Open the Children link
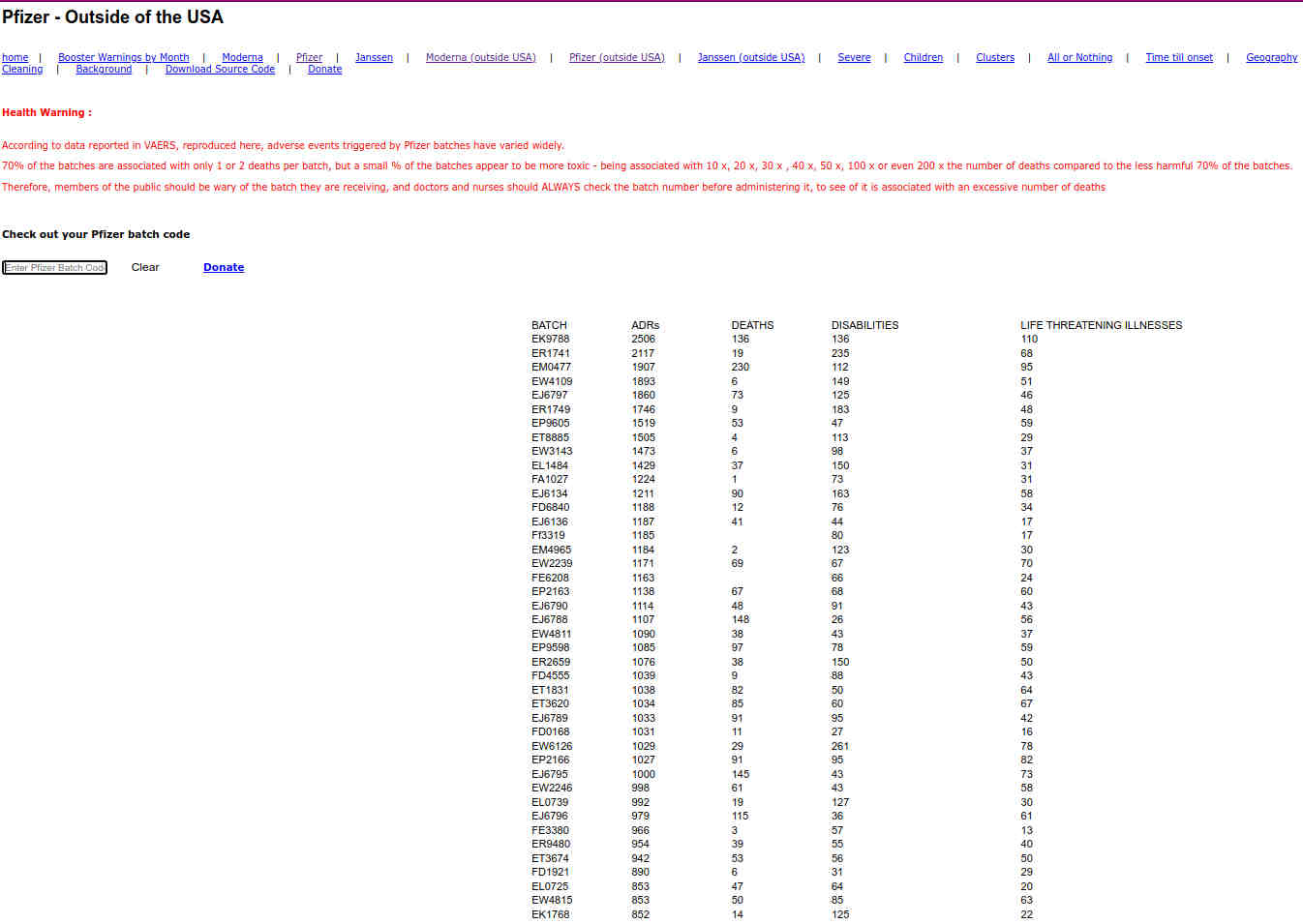Screen dimensions: 1303x924 924,58
